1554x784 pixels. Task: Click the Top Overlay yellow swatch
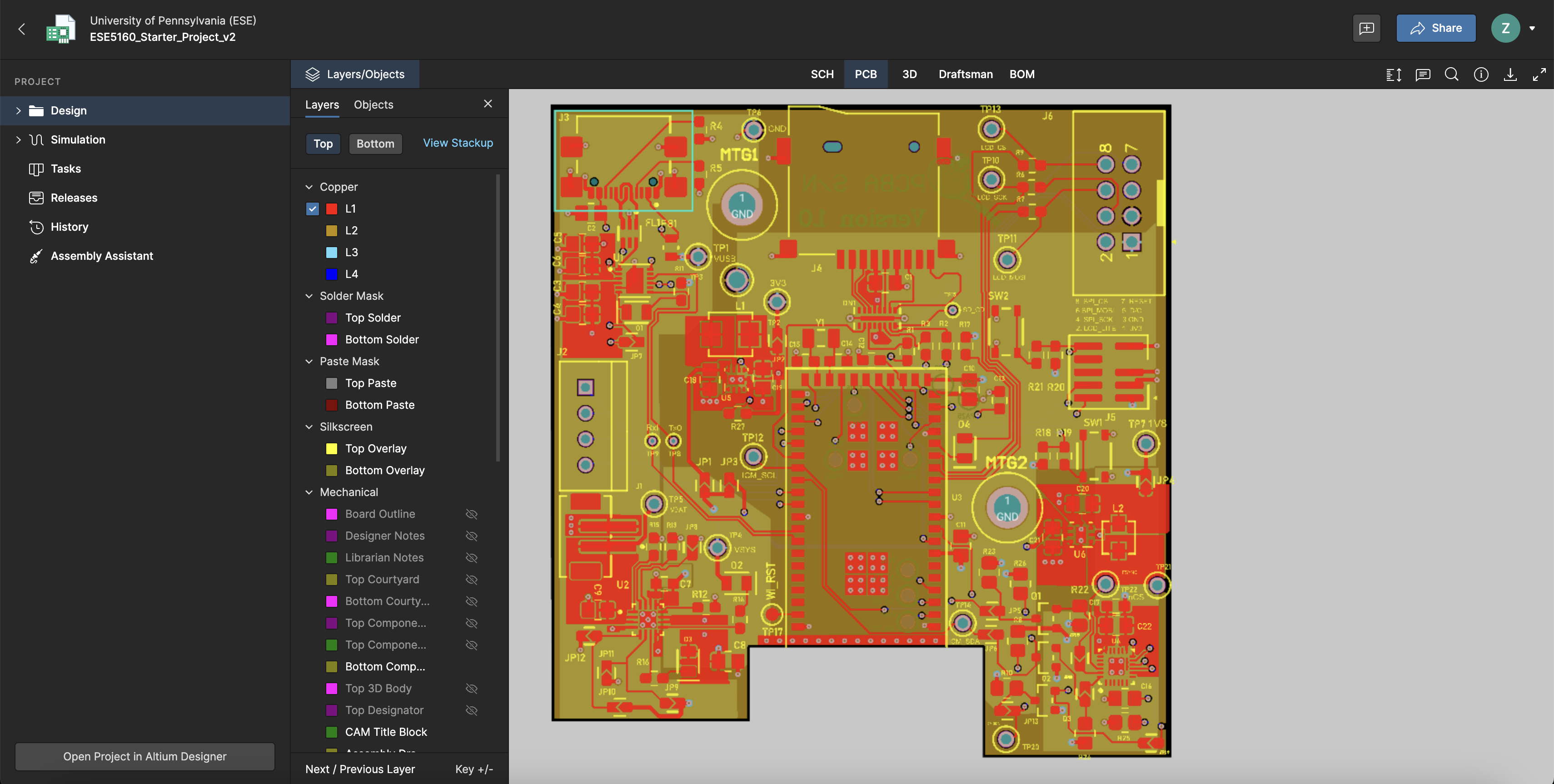pos(331,449)
